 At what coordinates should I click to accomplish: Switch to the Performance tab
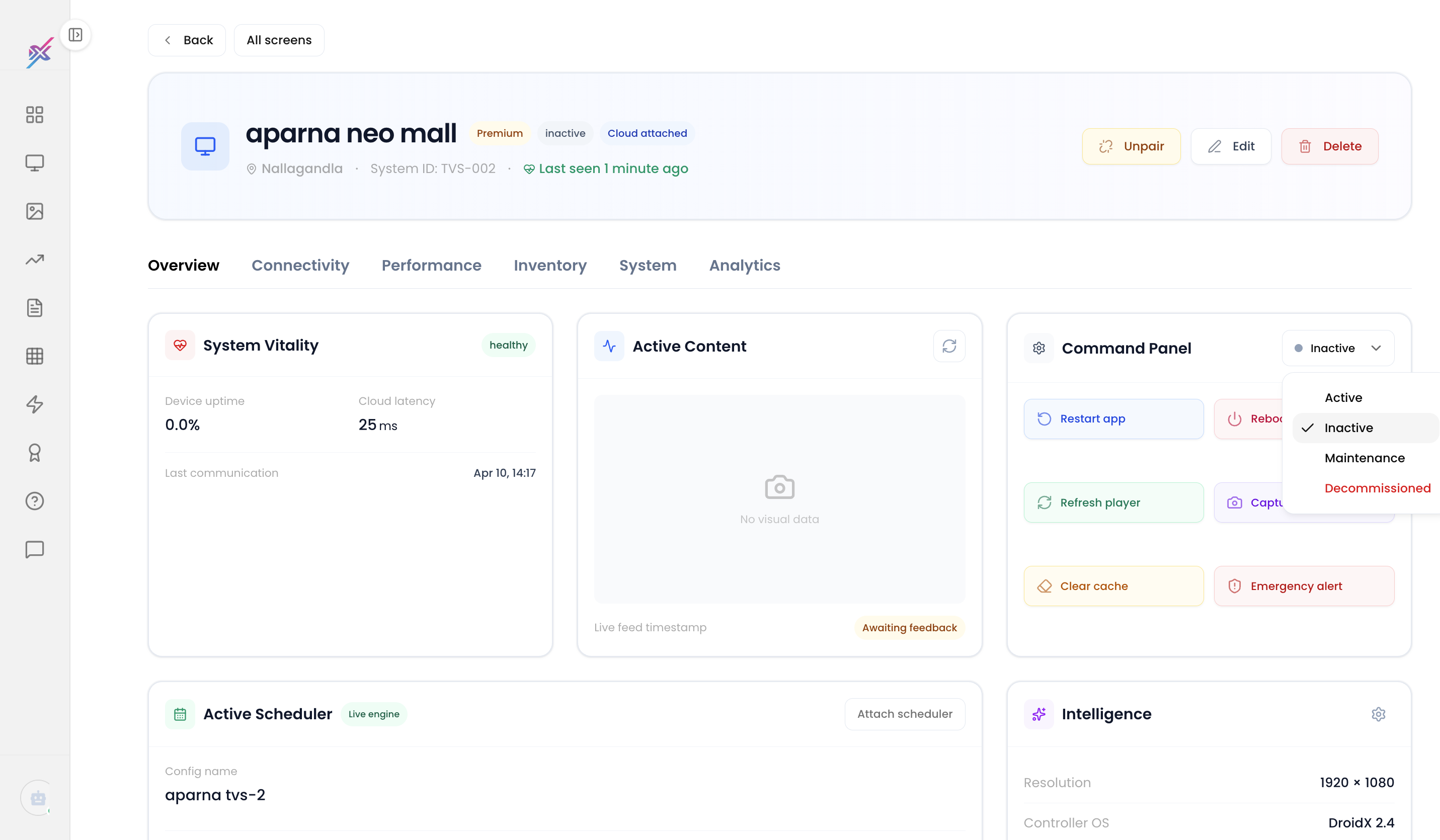(x=431, y=265)
